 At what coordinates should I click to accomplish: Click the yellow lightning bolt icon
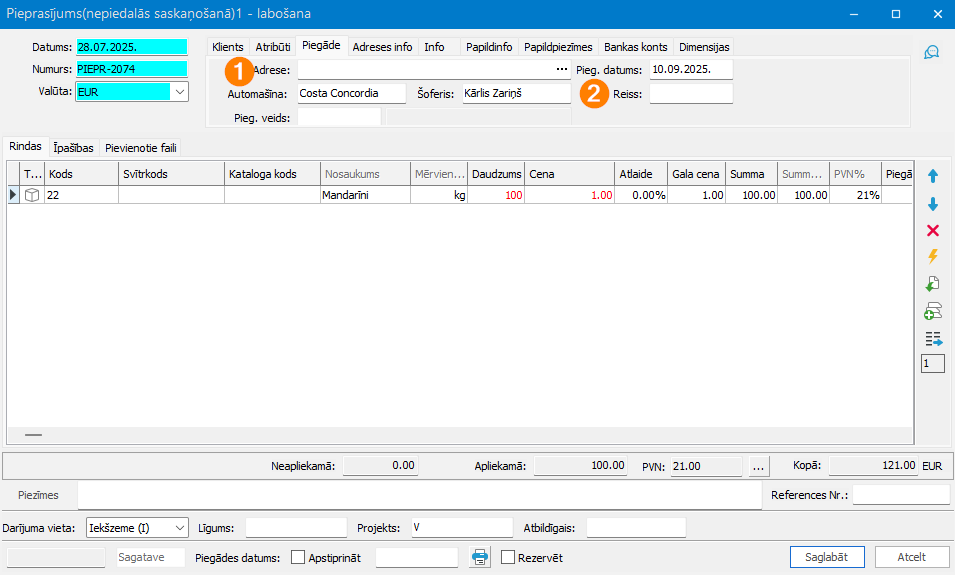[x=932, y=256]
